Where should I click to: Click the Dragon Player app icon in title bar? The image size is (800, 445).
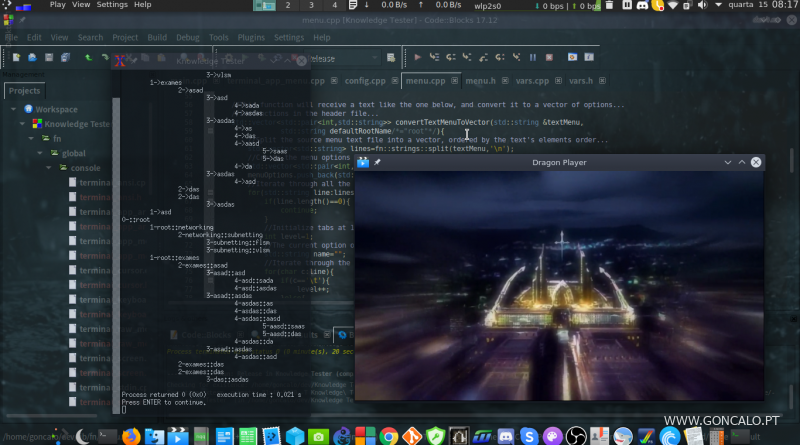(363, 162)
